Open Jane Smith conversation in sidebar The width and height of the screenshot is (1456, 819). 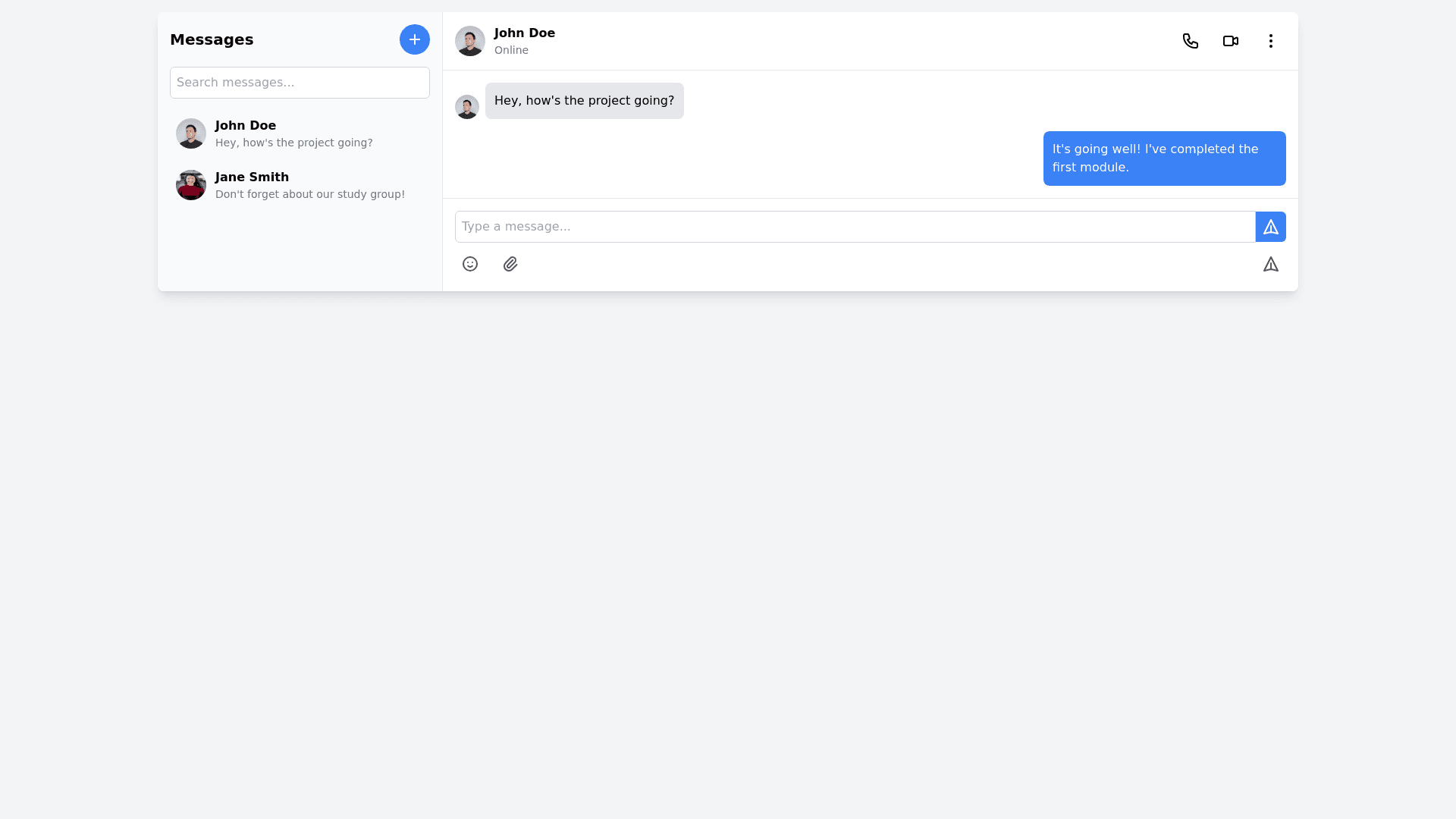point(309,185)
